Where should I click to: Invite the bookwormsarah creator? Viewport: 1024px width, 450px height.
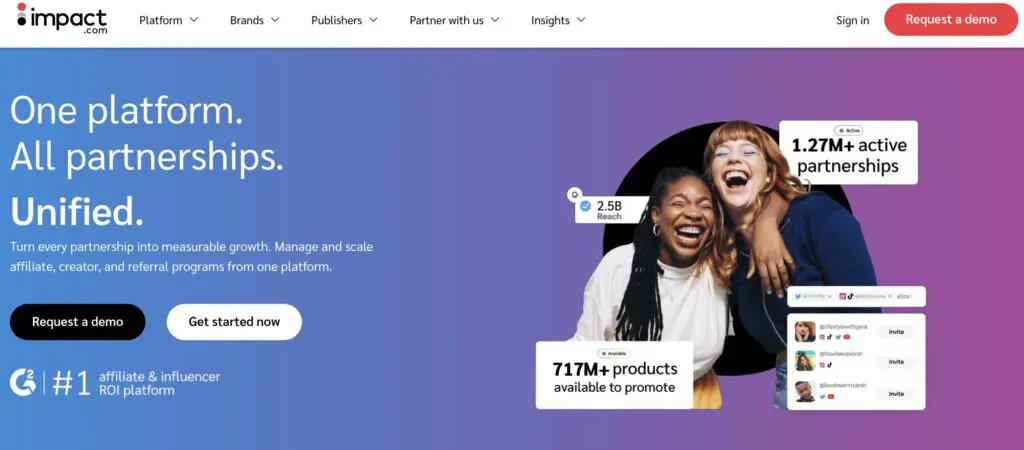point(896,394)
